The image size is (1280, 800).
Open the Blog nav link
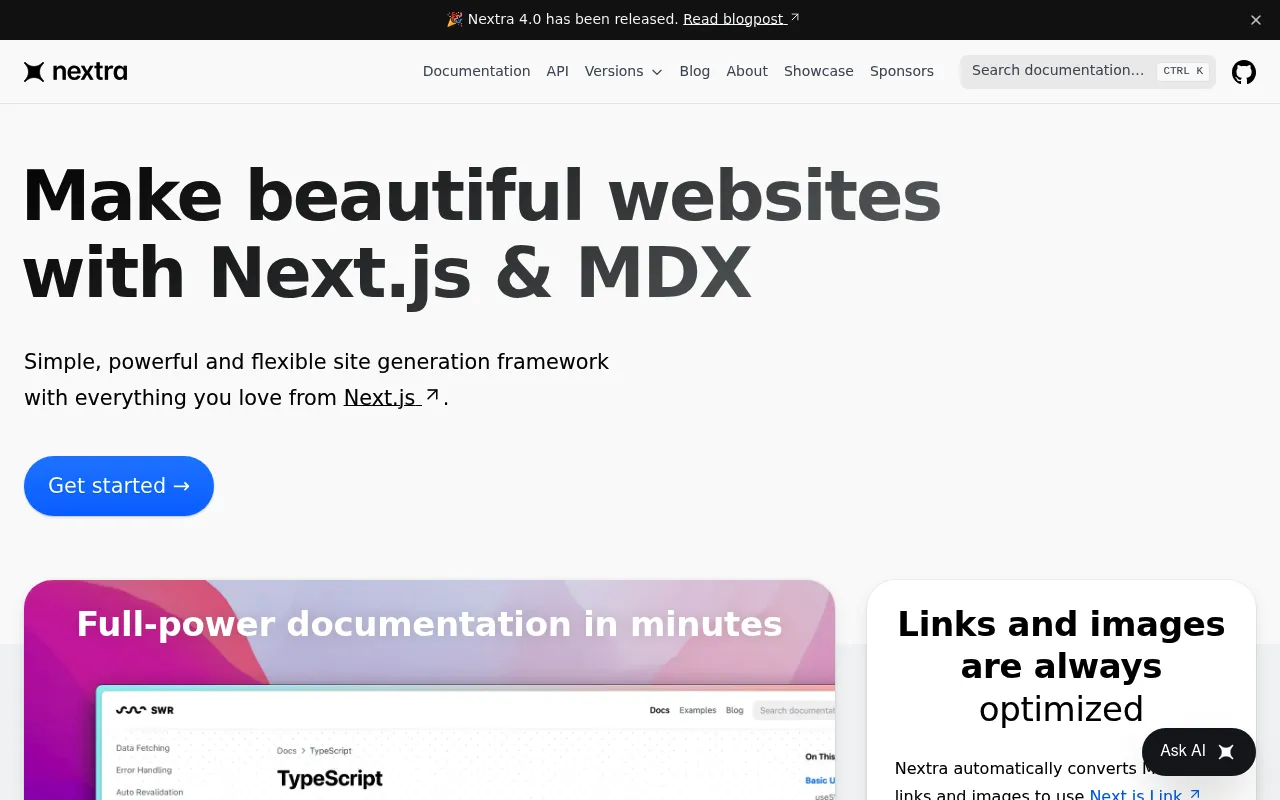click(694, 71)
